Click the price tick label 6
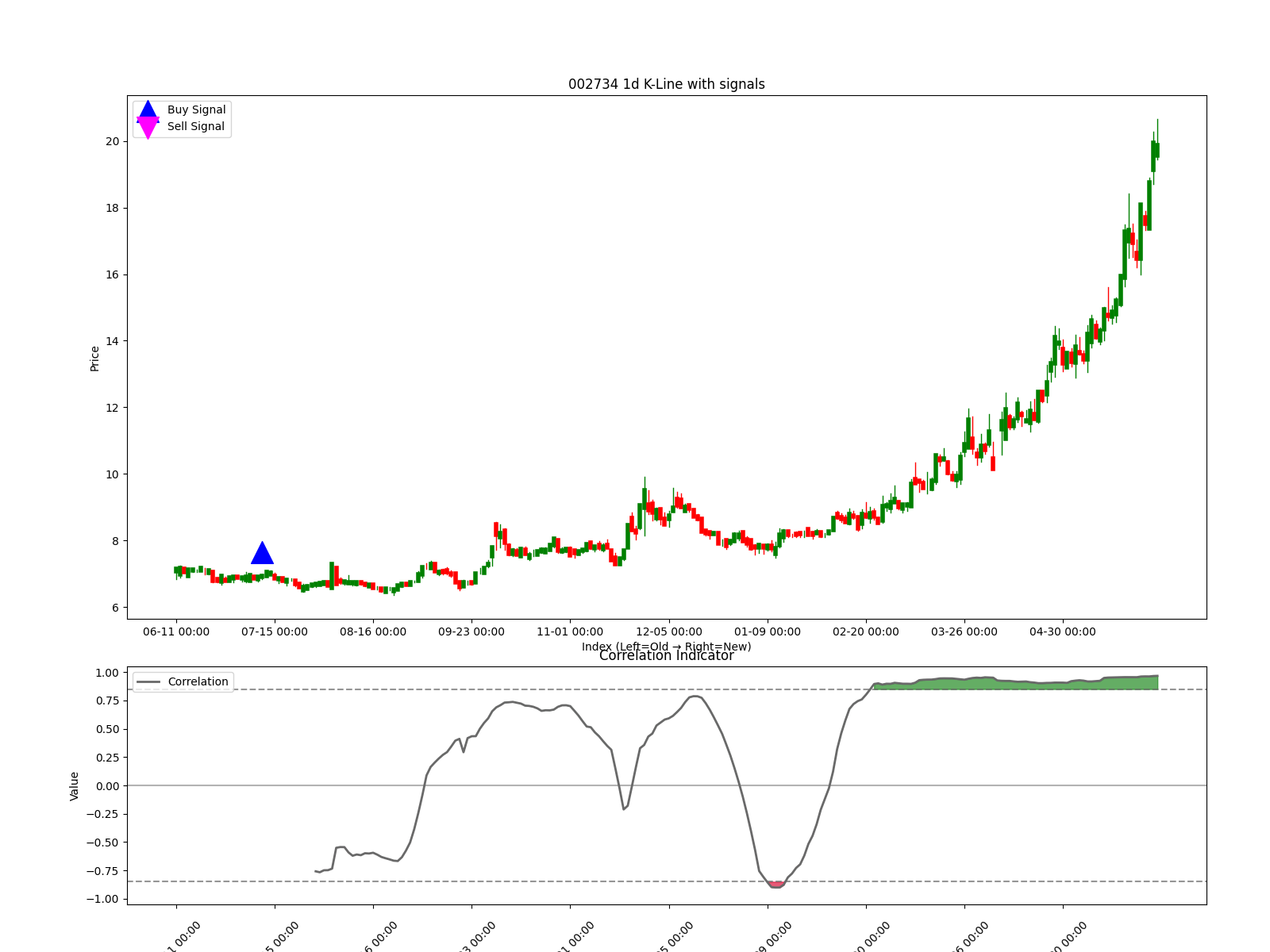Viewport: 1270px width, 952px height. 115,608
